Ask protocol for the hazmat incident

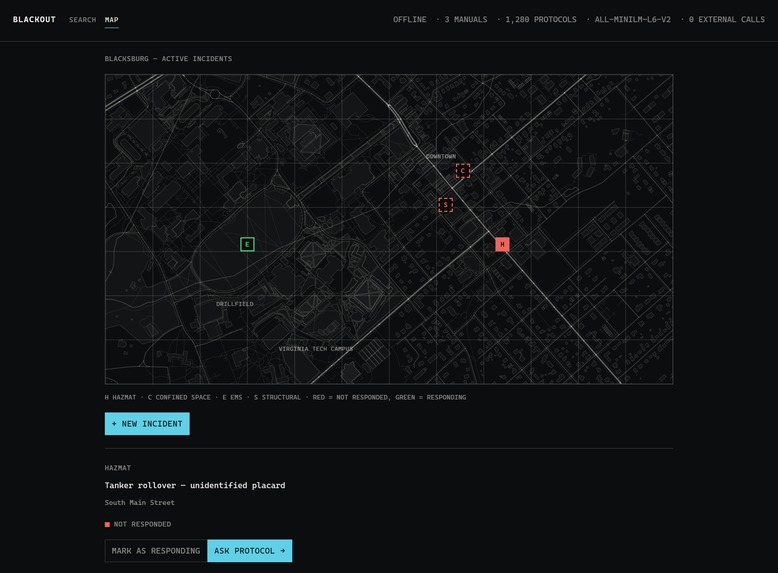[250, 551]
